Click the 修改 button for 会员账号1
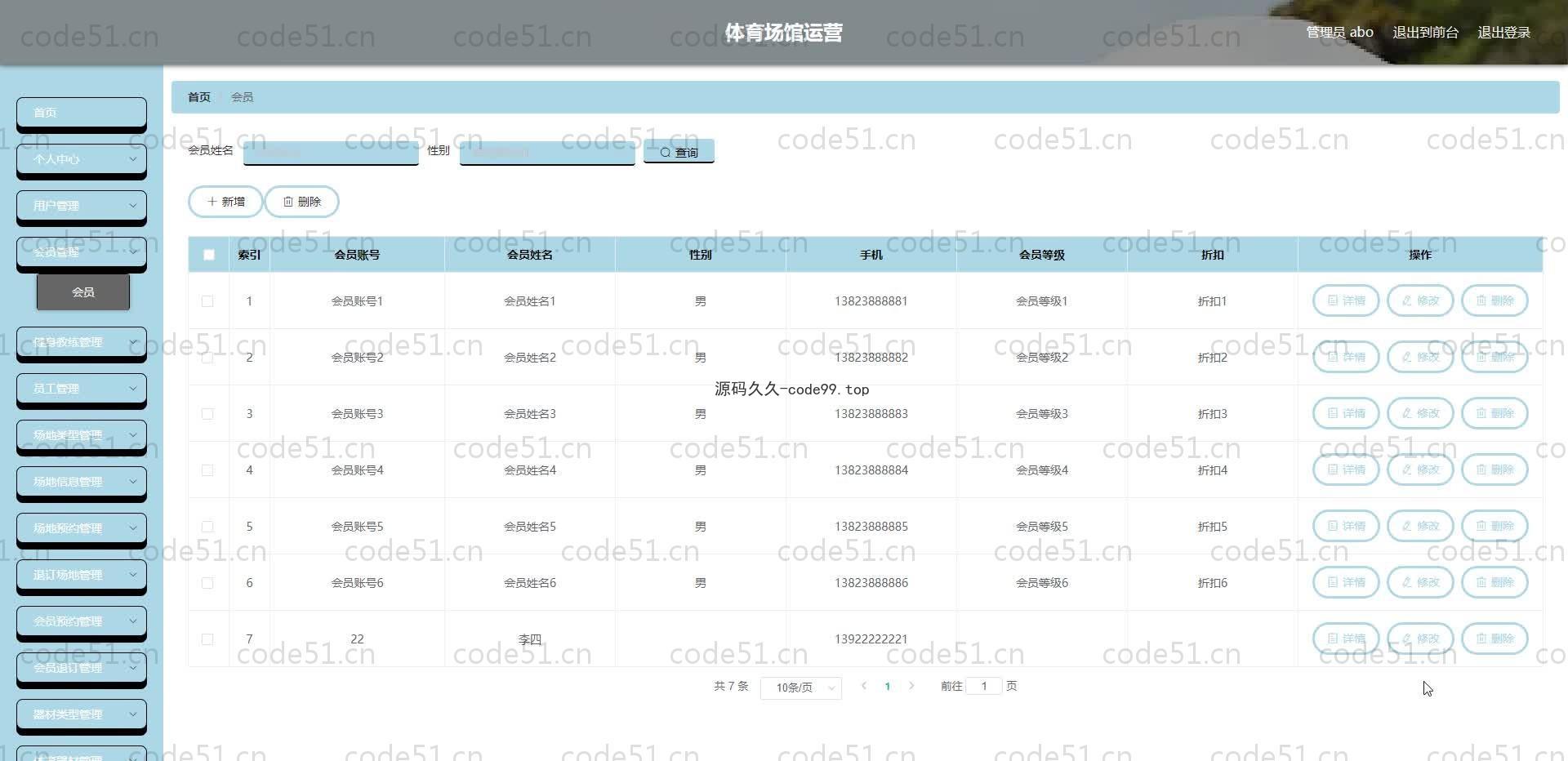Image resolution: width=1568 pixels, height=761 pixels. tap(1420, 300)
